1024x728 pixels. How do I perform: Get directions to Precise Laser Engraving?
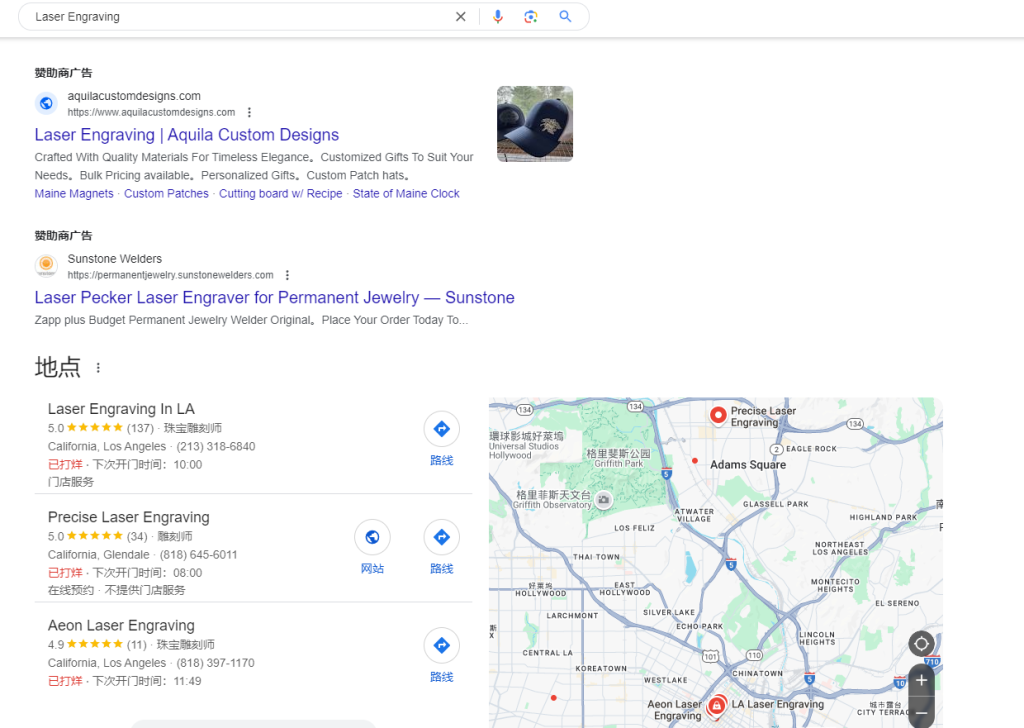tap(441, 538)
